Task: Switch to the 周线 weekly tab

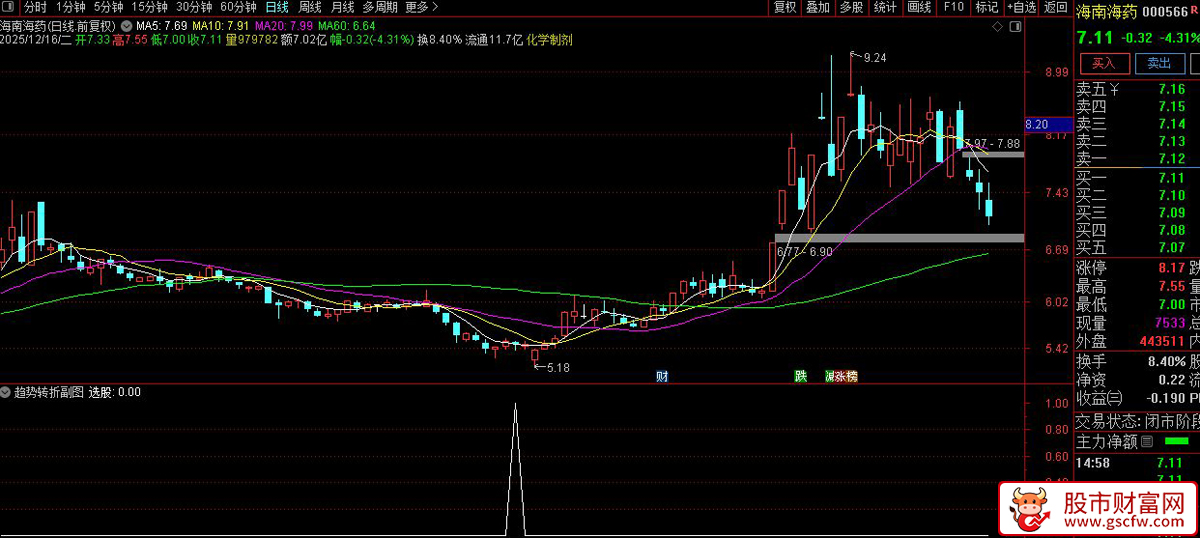Action: [310, 7]
